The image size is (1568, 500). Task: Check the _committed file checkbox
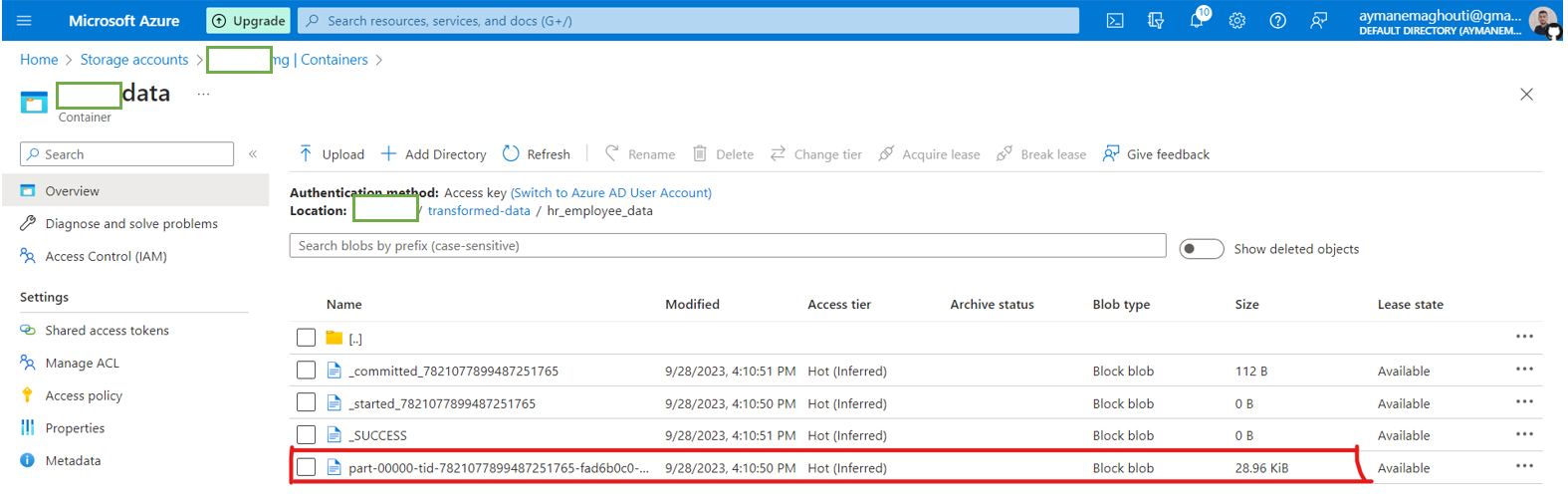(x=307, y=371)
